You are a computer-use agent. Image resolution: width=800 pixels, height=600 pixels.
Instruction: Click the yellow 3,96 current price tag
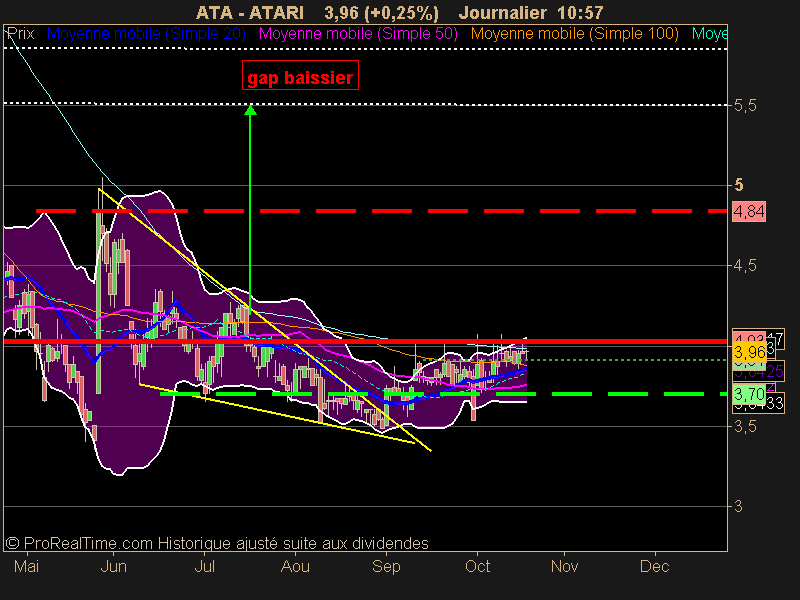click(x=749, y=352)
